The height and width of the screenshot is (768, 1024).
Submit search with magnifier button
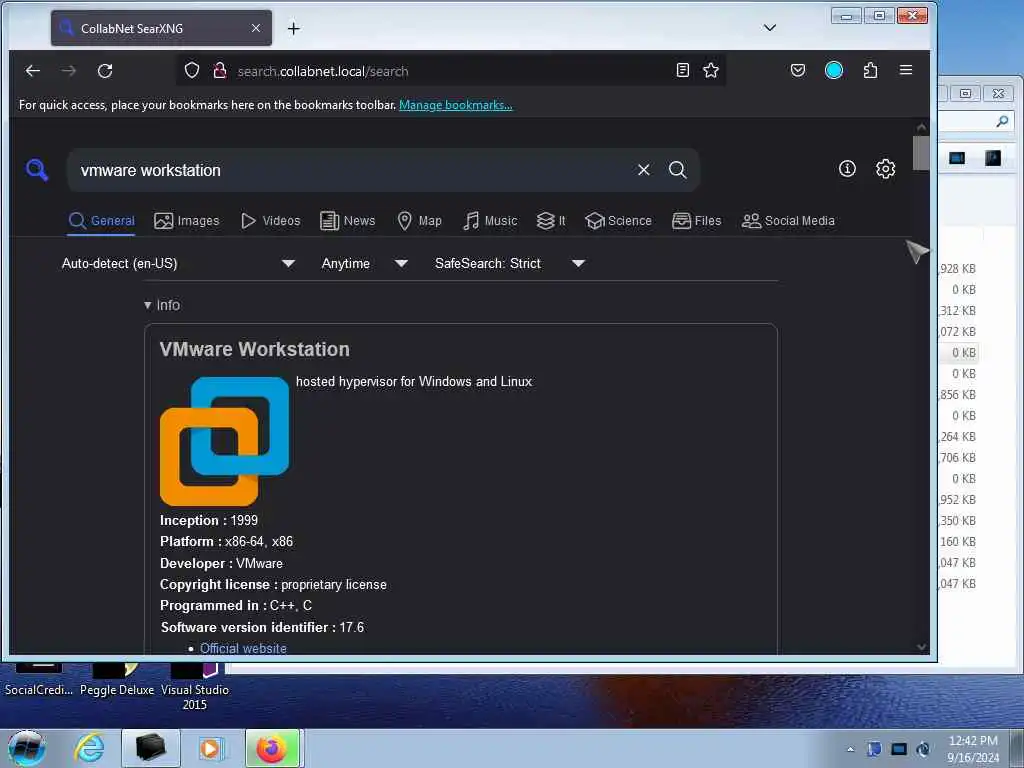pos(678,170)
